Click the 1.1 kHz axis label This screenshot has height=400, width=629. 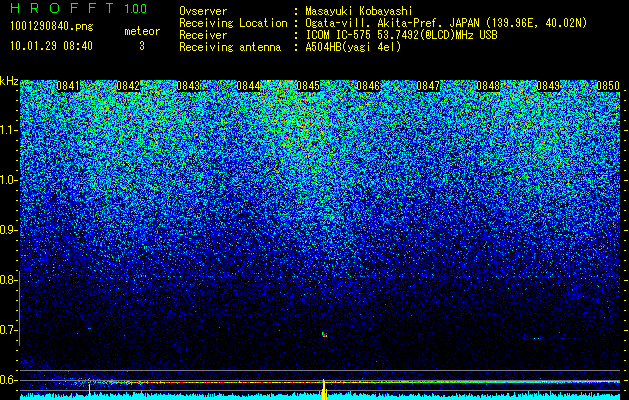pos(8,130)
